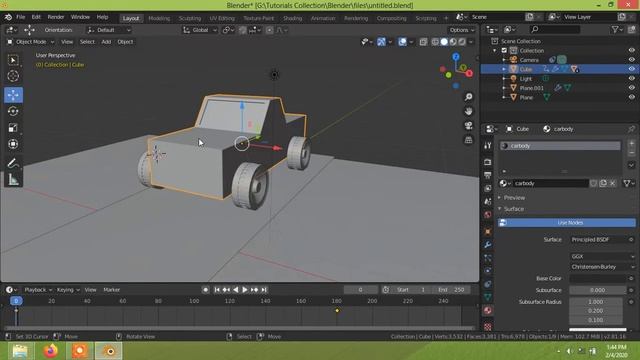640x360 pixels.
Task: Open Material properties tab icon
Action: coord(488,310)
